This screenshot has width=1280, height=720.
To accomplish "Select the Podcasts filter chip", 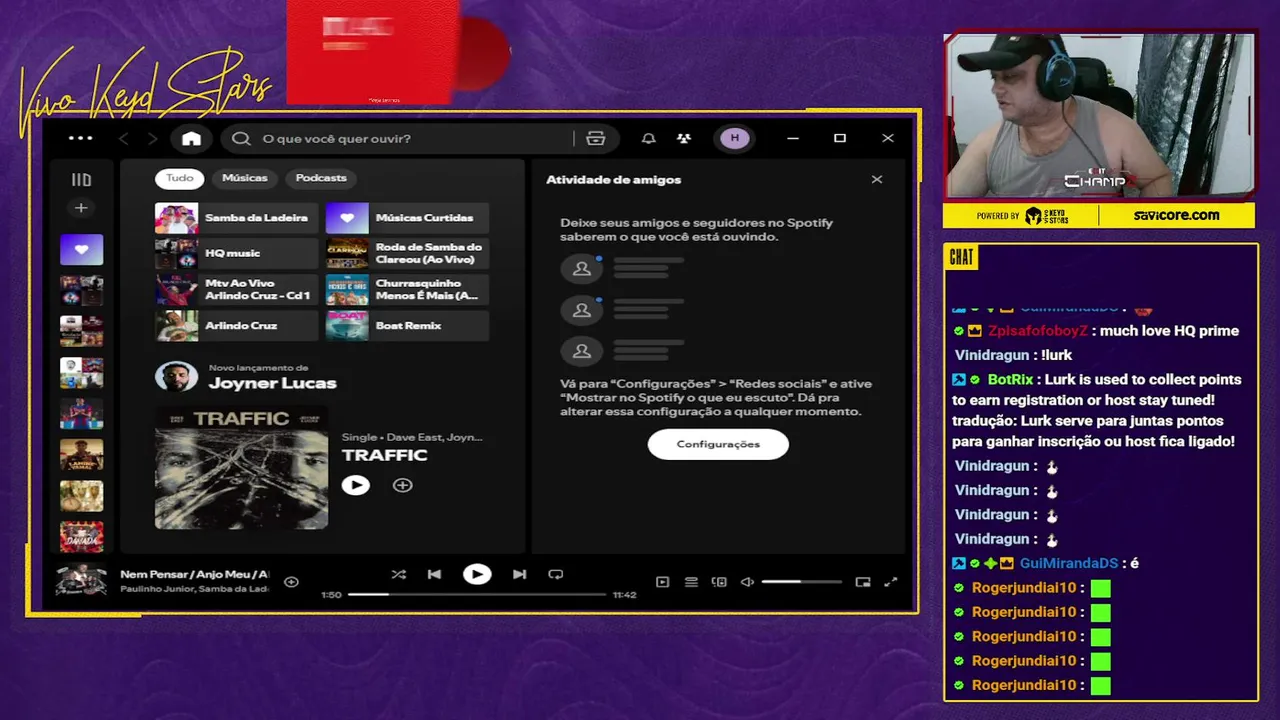I will click(321, 178).
